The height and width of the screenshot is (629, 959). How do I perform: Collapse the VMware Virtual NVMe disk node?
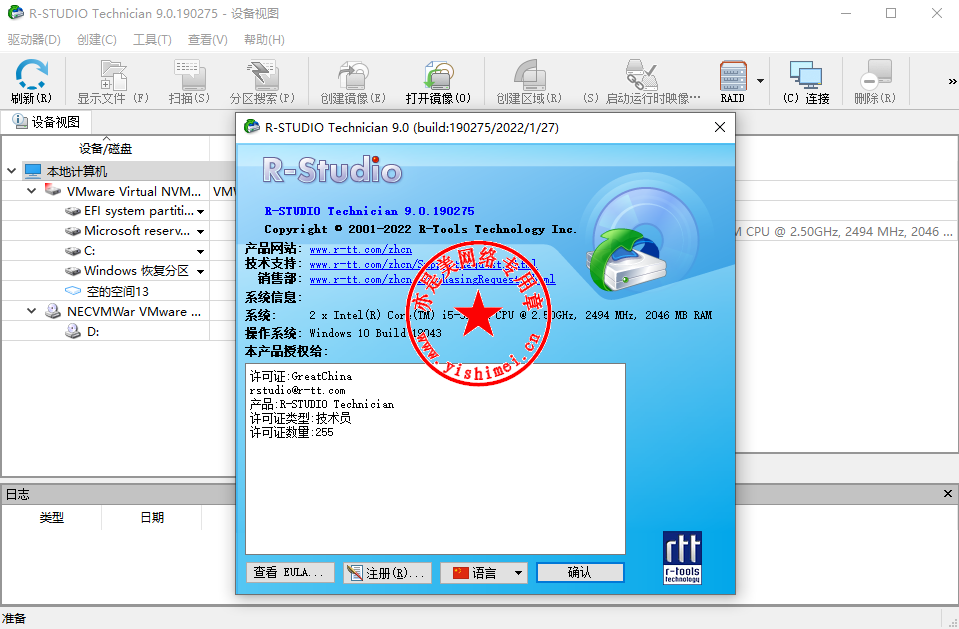(x=32, y=191)
